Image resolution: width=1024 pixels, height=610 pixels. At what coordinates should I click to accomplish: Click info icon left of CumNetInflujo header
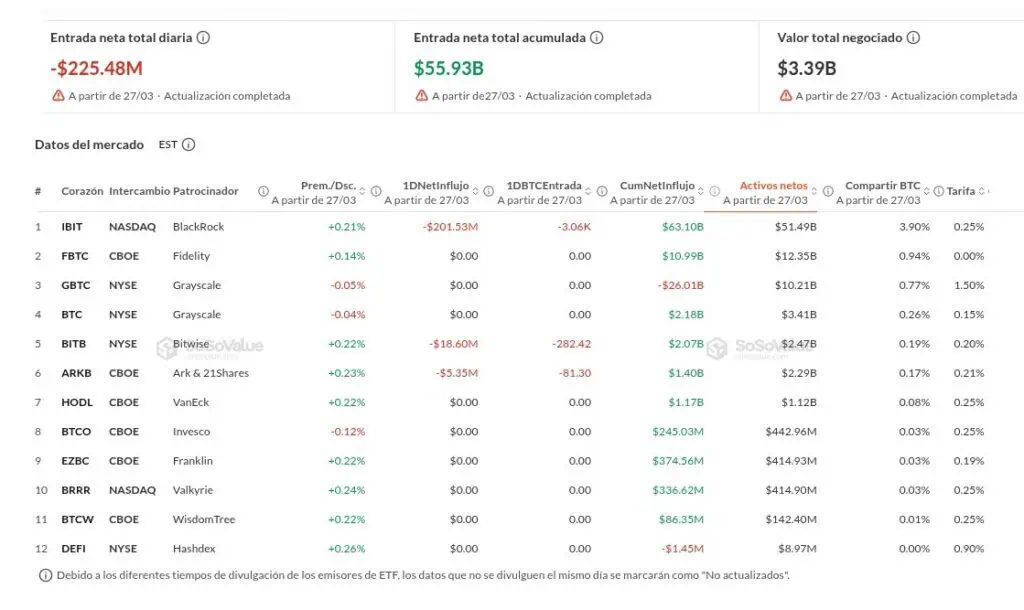point(603,191)
